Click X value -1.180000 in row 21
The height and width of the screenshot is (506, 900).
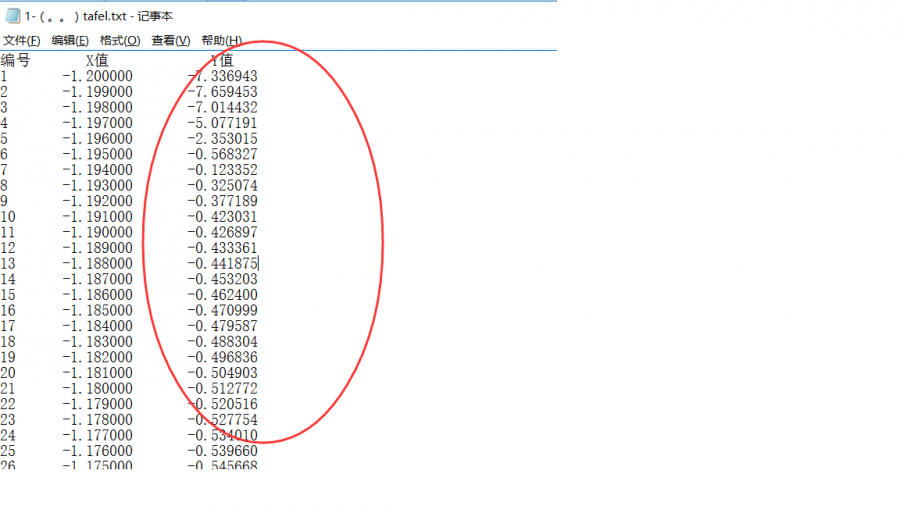coord(98,388)
